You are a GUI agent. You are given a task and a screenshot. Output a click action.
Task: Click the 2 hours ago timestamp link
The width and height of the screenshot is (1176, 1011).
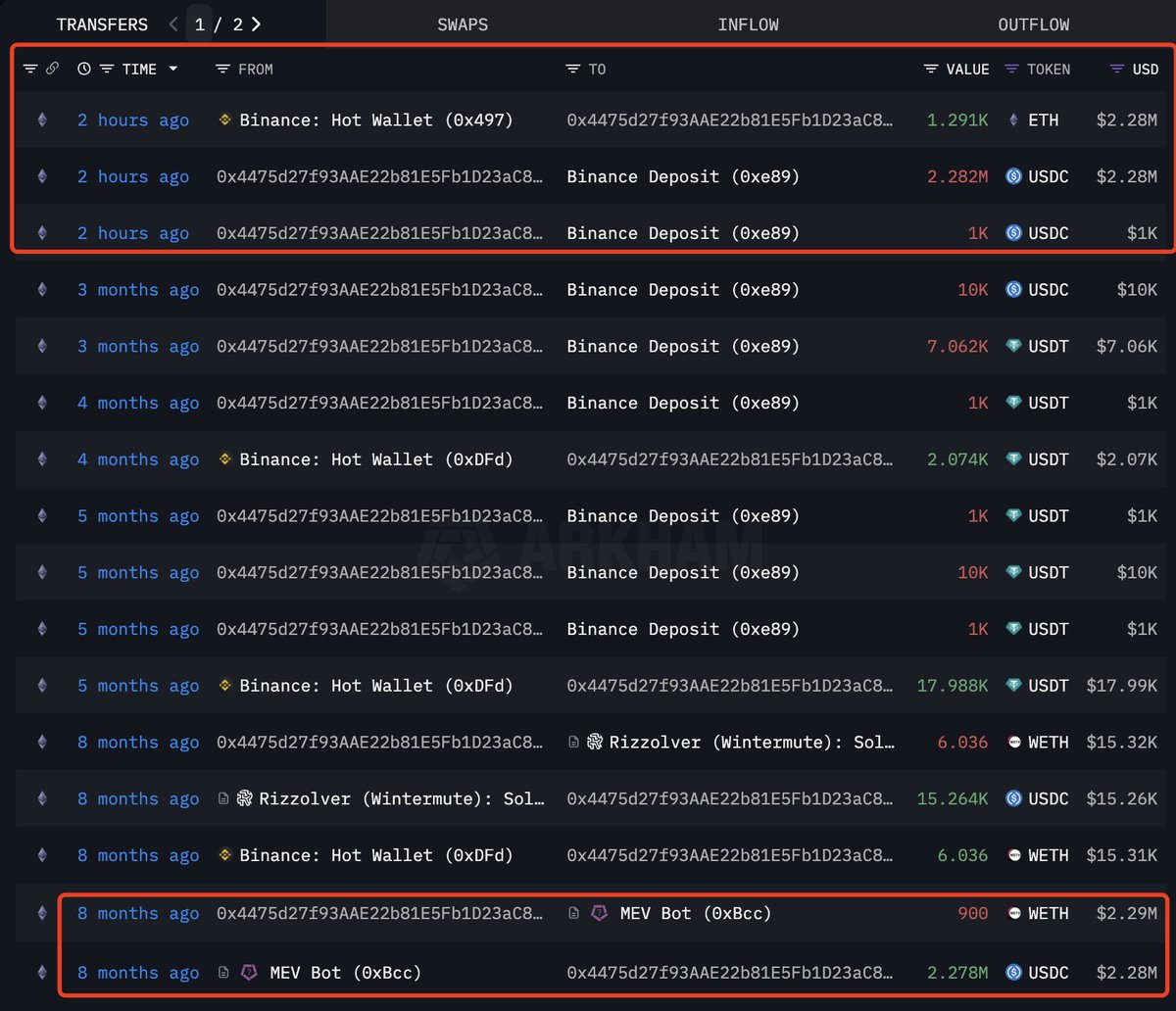click(133, 120)
